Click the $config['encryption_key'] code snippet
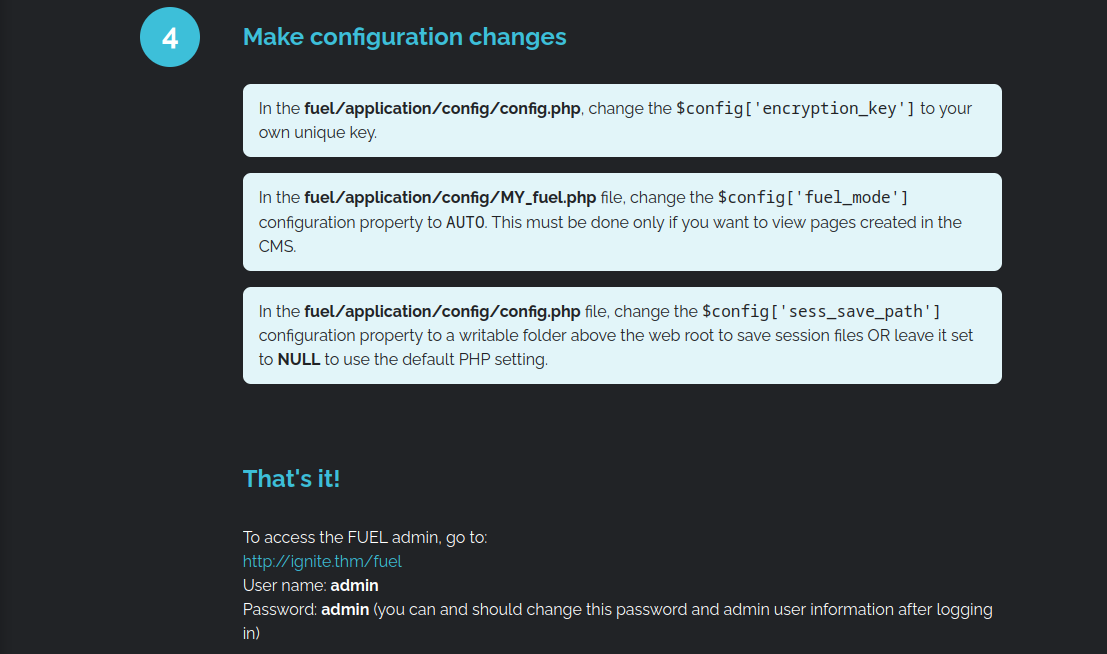 [x=795, y=108]
